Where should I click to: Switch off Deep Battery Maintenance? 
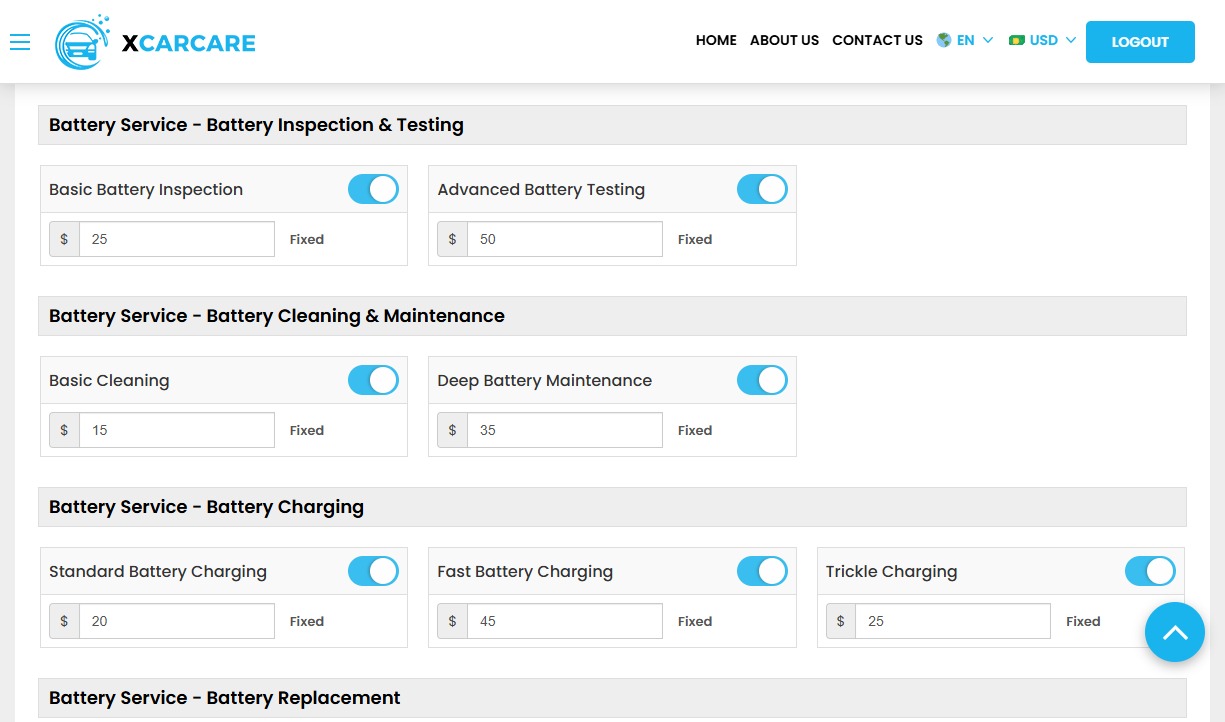(762, 380)
